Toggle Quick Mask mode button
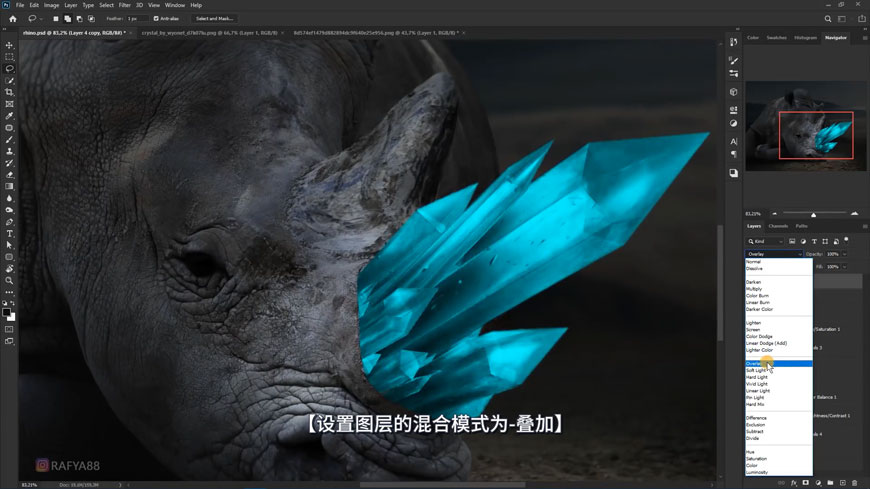This screenshot has height=489, width=870. [9, 329]
